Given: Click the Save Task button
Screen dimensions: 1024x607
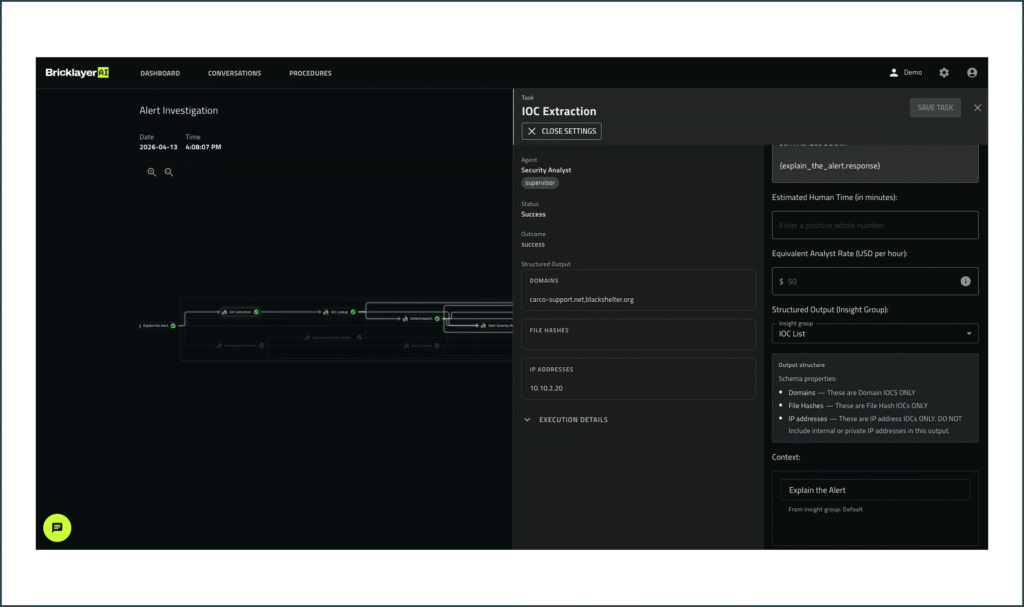Looking at the screenshot, I should pyautogui.click(x=934, y=107).
